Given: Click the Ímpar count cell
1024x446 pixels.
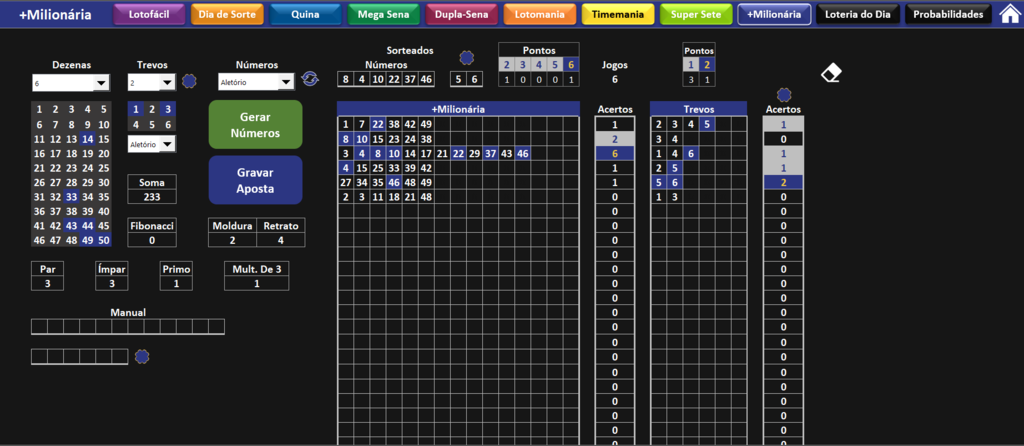Looking at the screenshot, I should (x=111, y=283).
